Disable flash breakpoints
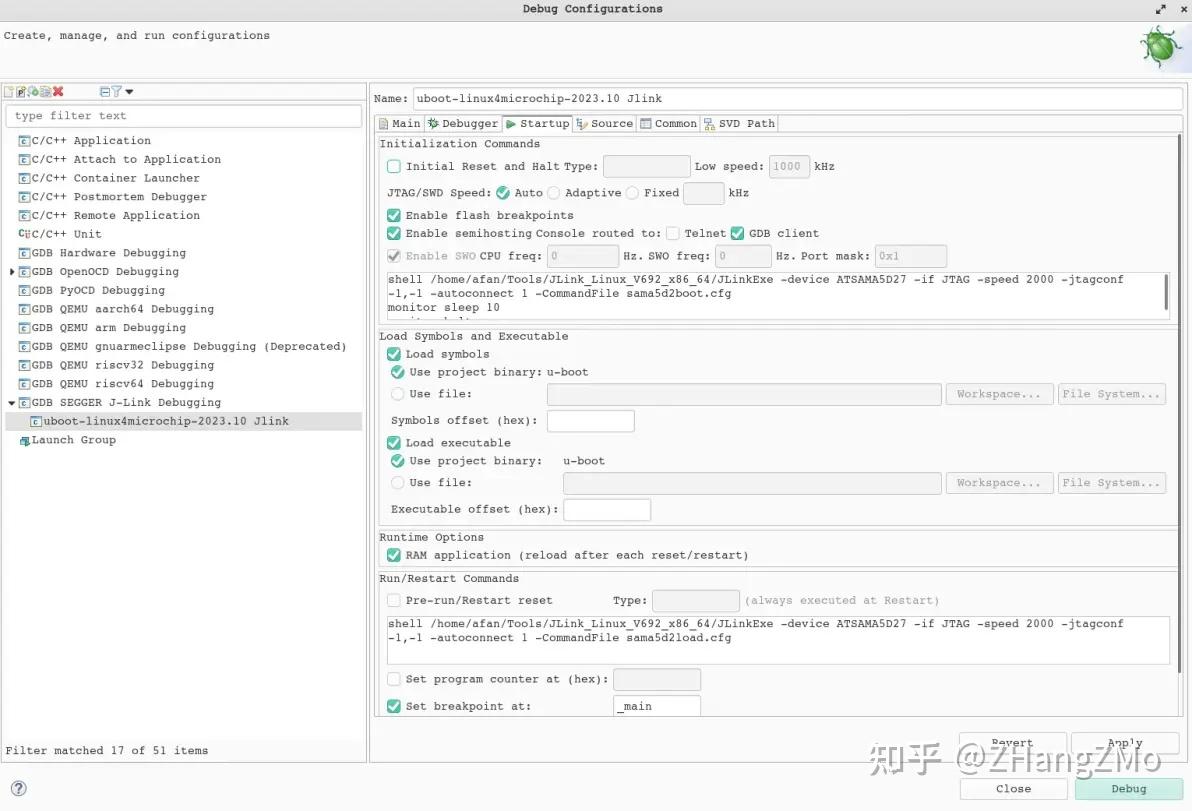Image resolution: width=1192 pixels, height=811 pixels. (393, 215)
